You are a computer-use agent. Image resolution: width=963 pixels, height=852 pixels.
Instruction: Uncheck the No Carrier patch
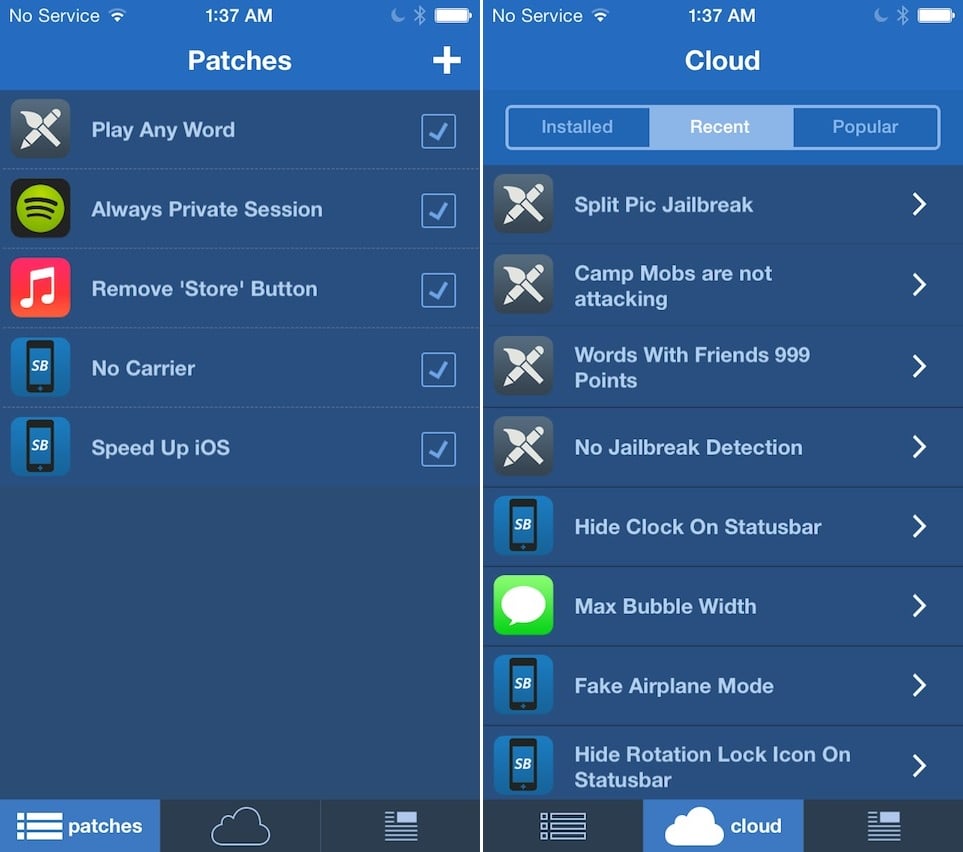pos(439,369)
